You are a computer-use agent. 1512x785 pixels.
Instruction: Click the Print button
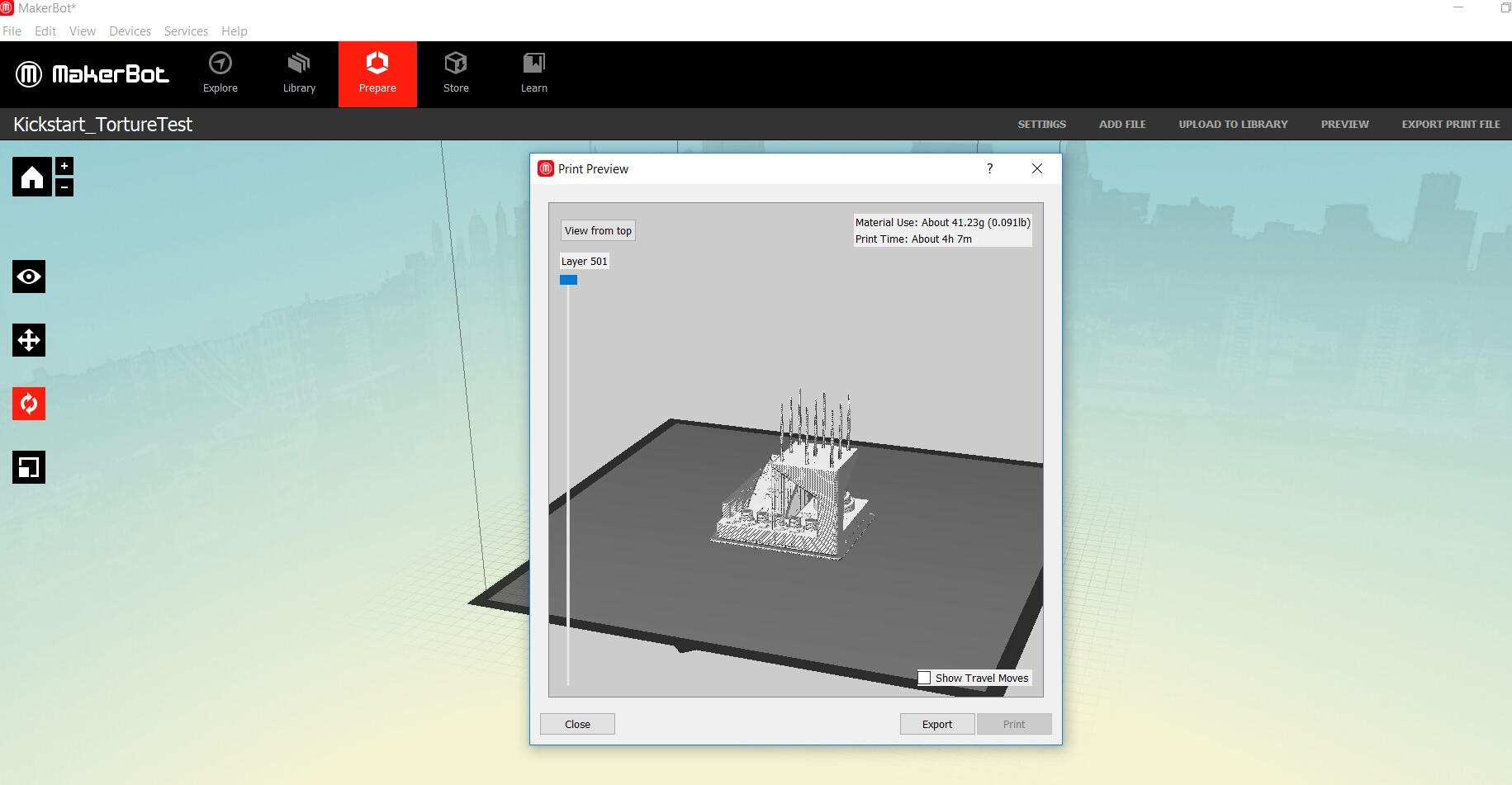(1014, 724)
